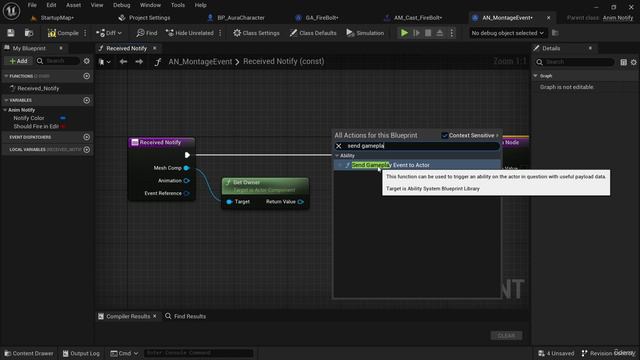Open the Help menu

200,5
